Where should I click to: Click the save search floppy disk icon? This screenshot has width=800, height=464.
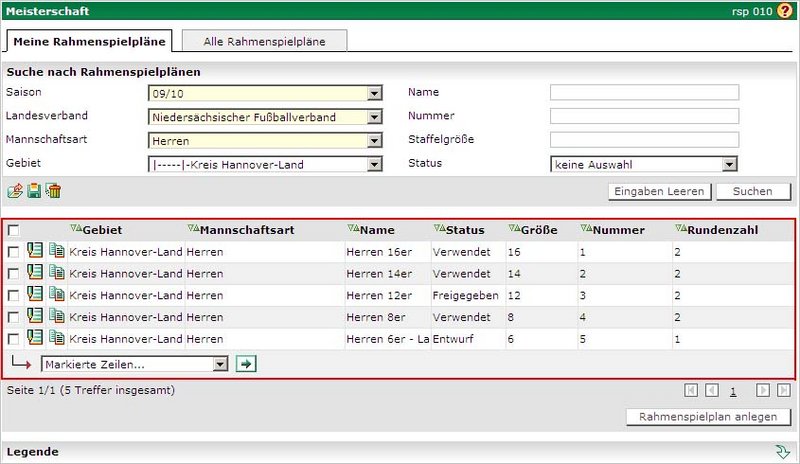click(x=34, y=191)
